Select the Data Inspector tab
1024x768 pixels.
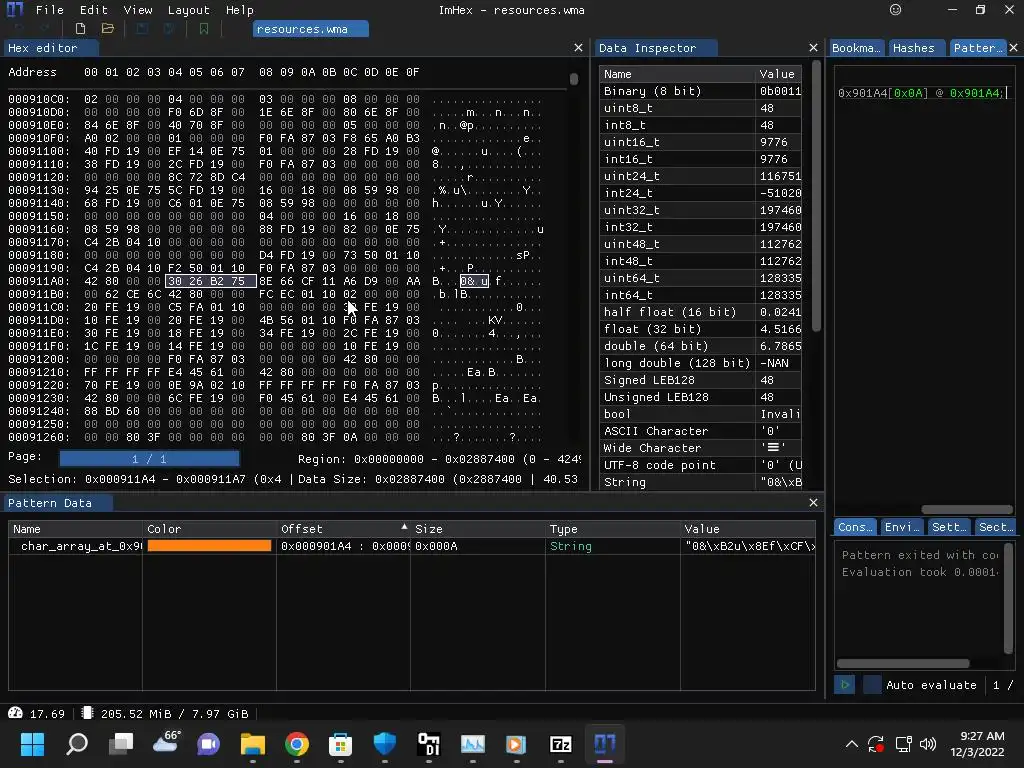tap(656, 48)
